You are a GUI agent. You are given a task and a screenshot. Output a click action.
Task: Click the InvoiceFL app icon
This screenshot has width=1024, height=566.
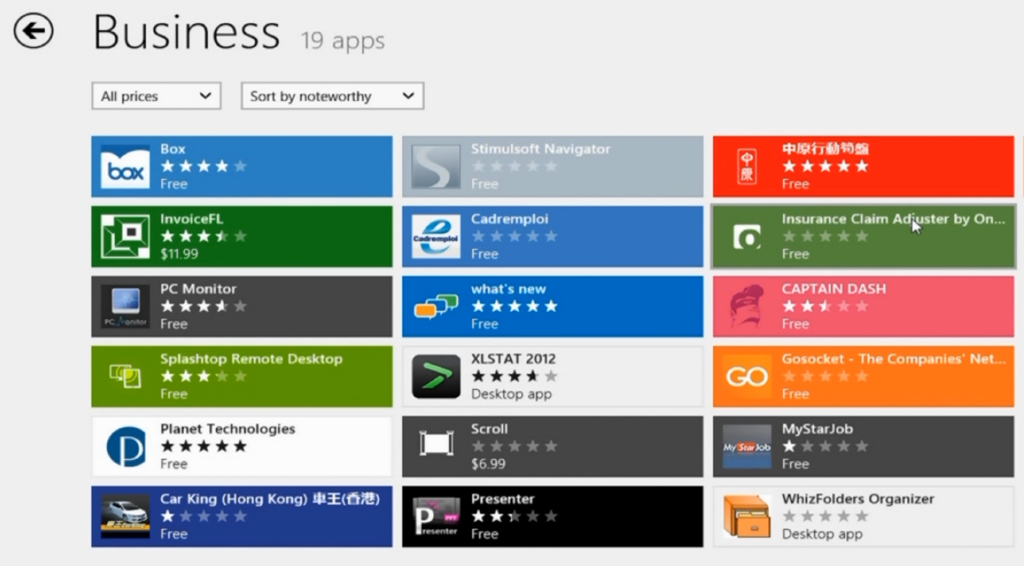point(125,236)
